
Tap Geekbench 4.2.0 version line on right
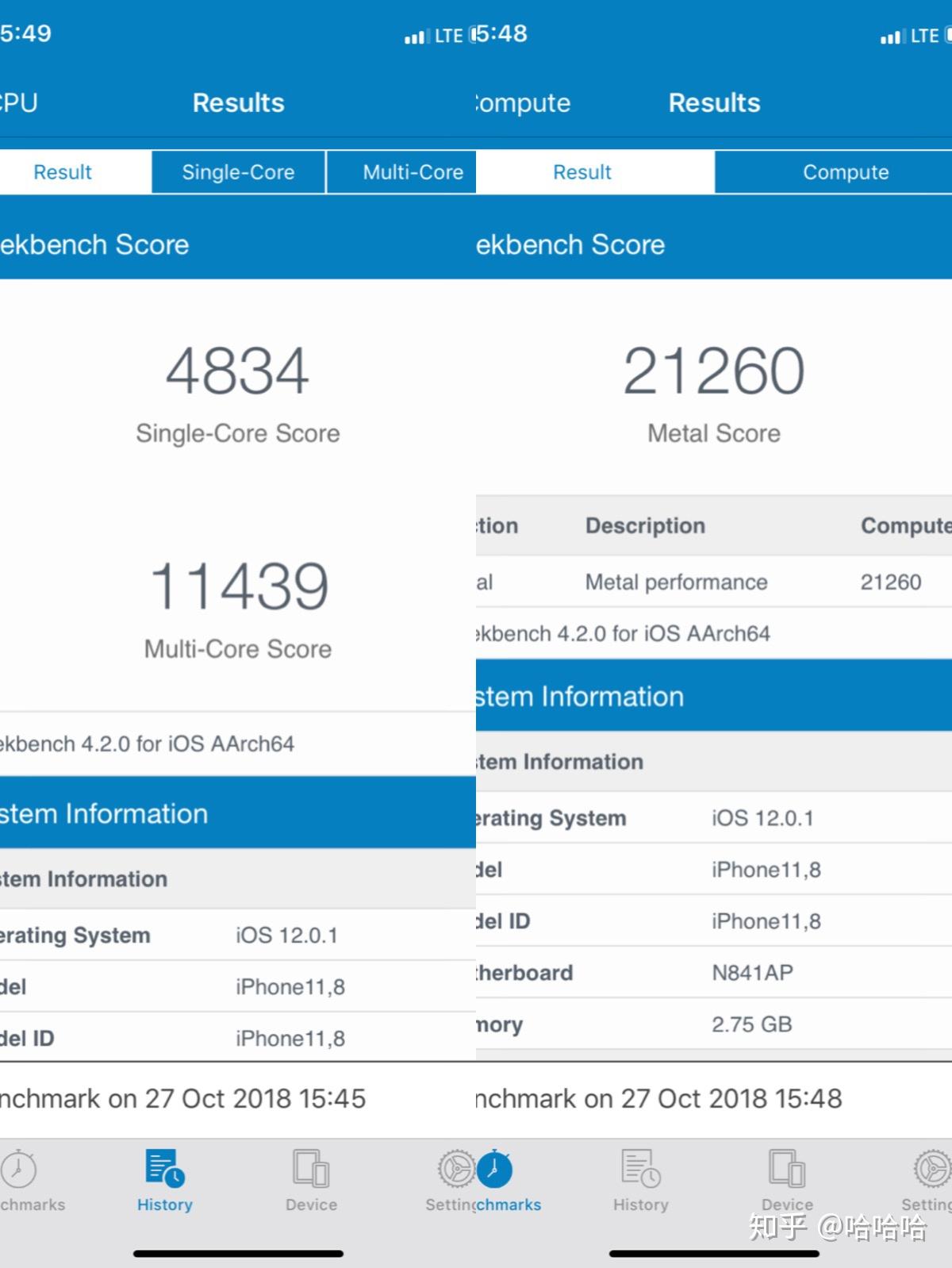[x=624, y=634]
